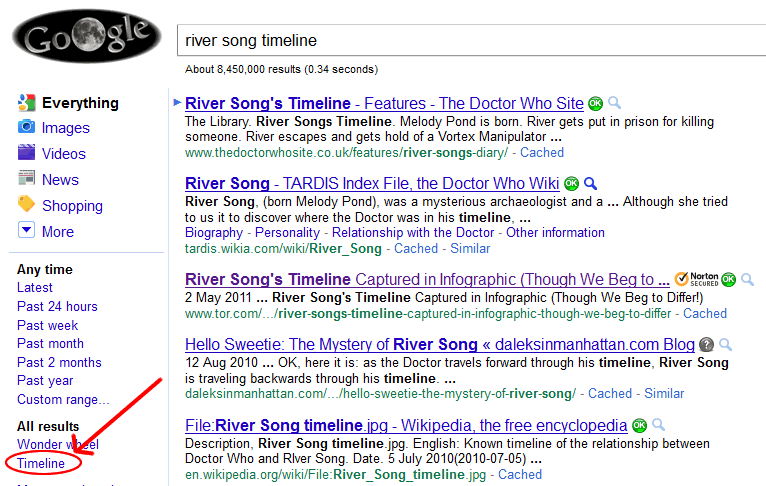
Task: Click green OK badge beside Doctor Who Site result
Action: click(x=596, y=104)
